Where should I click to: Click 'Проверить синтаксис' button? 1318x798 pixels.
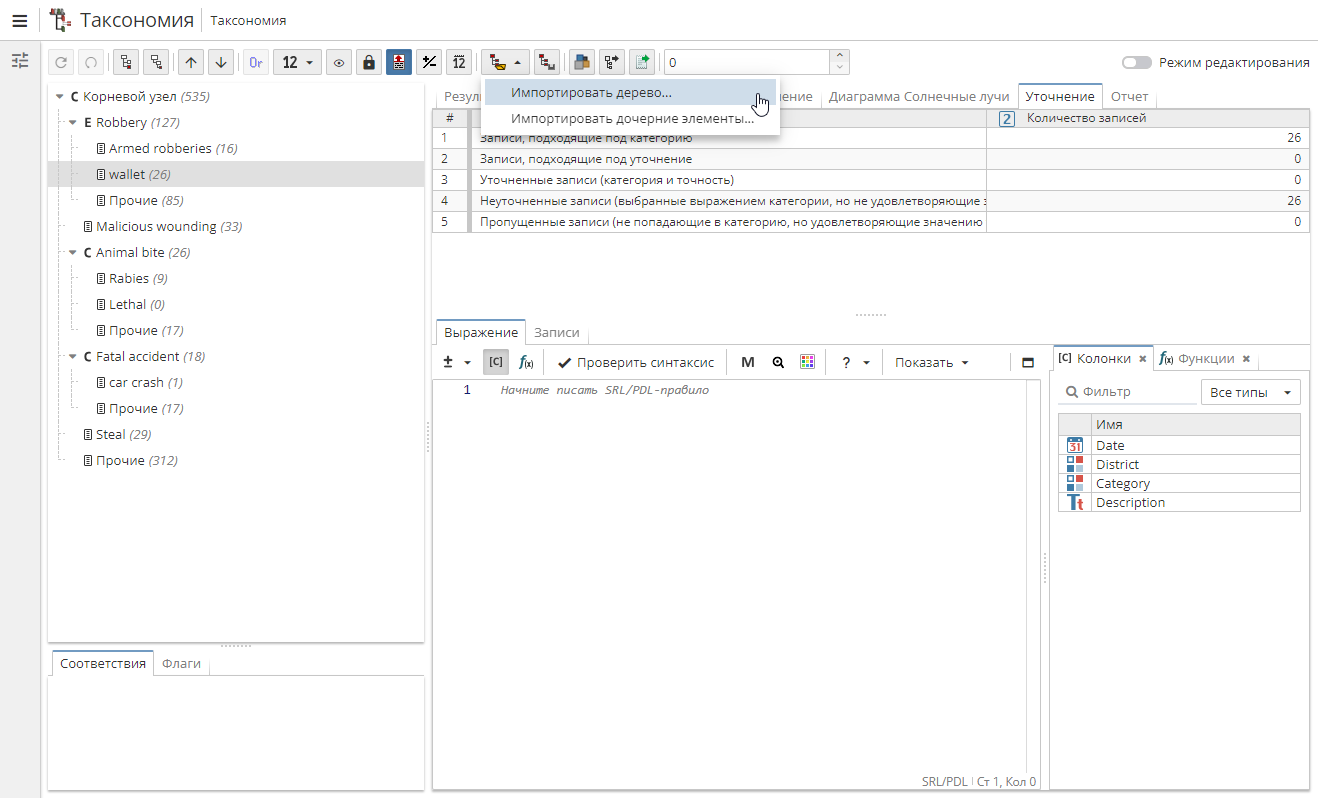tap(636, 362)
